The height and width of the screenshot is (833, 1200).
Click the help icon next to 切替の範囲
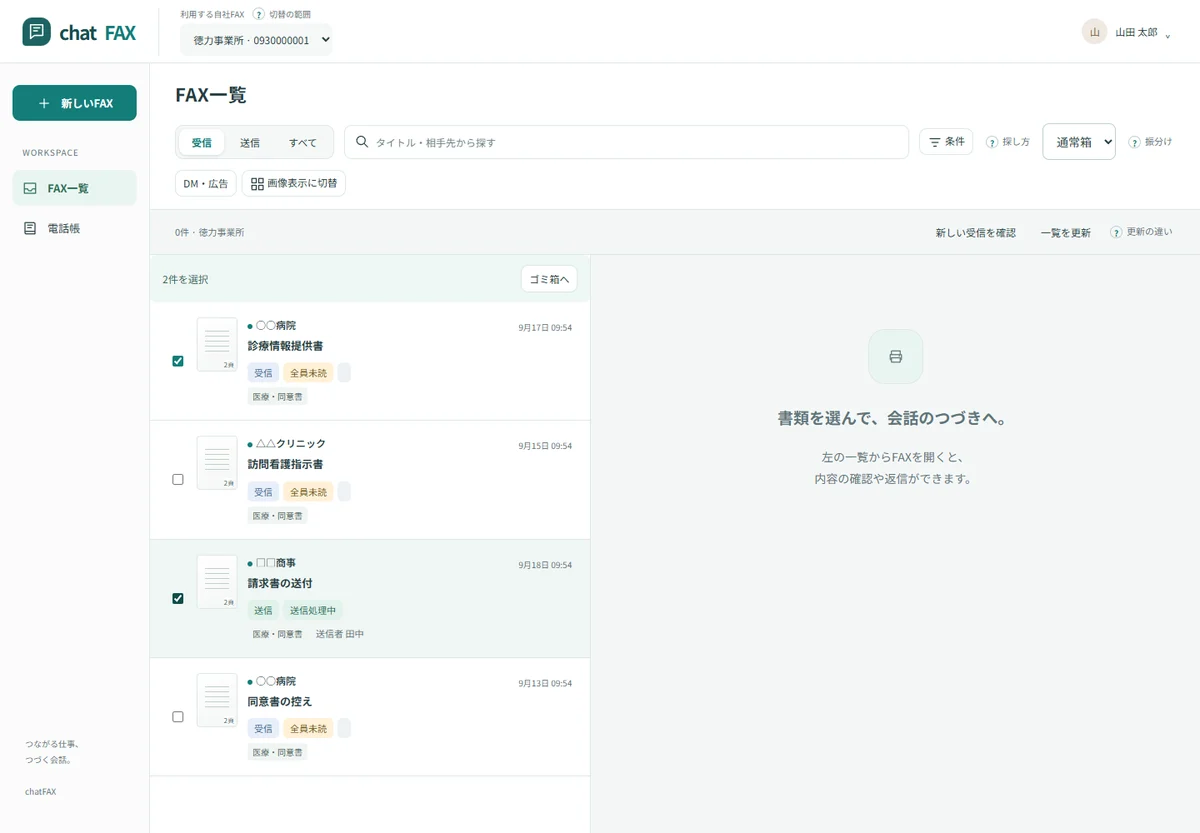259,14
